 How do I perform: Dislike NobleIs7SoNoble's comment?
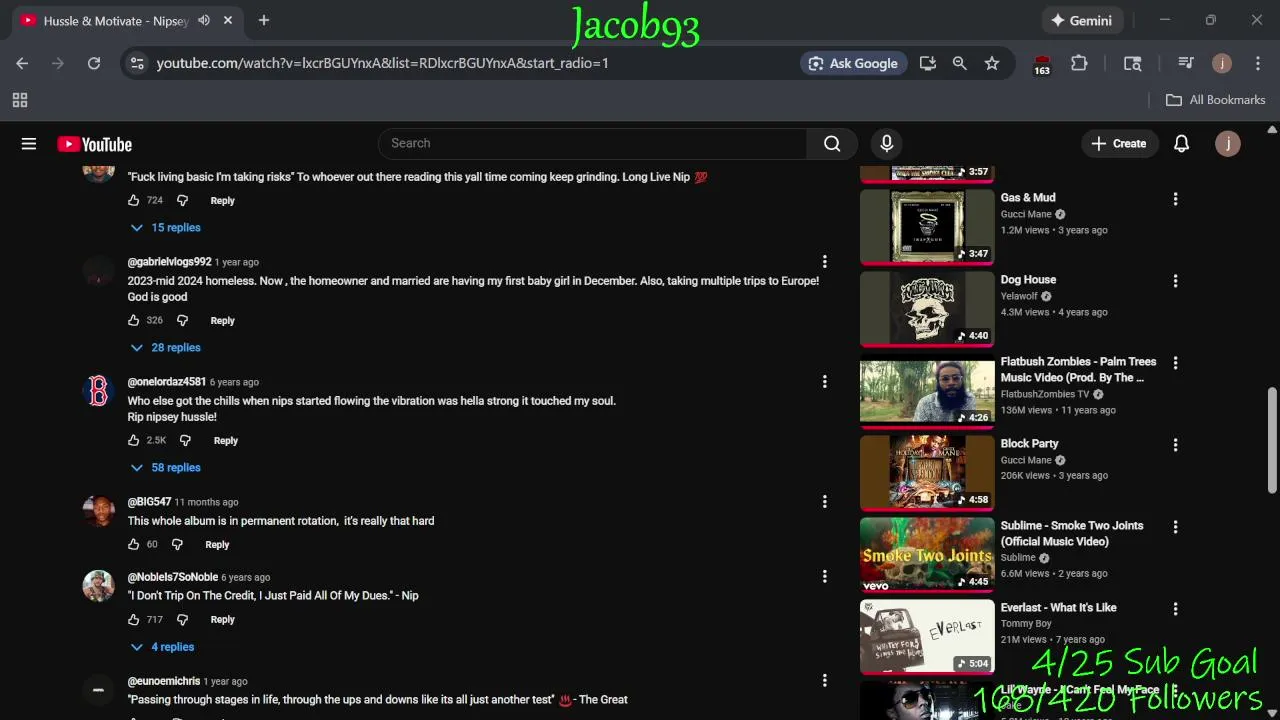tap(182, 620)
